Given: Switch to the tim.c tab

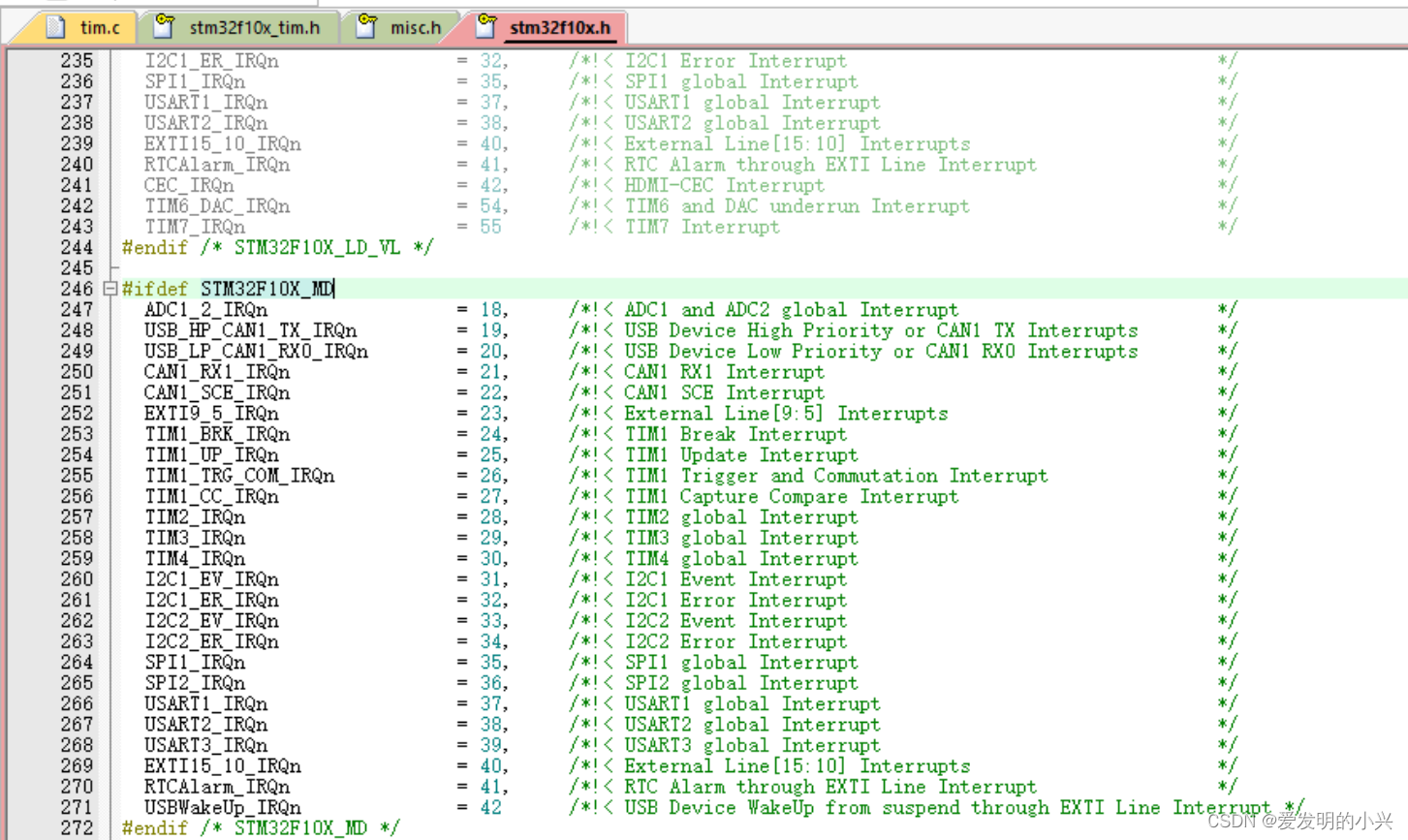Looking at the screenshot, I should 83,27.
